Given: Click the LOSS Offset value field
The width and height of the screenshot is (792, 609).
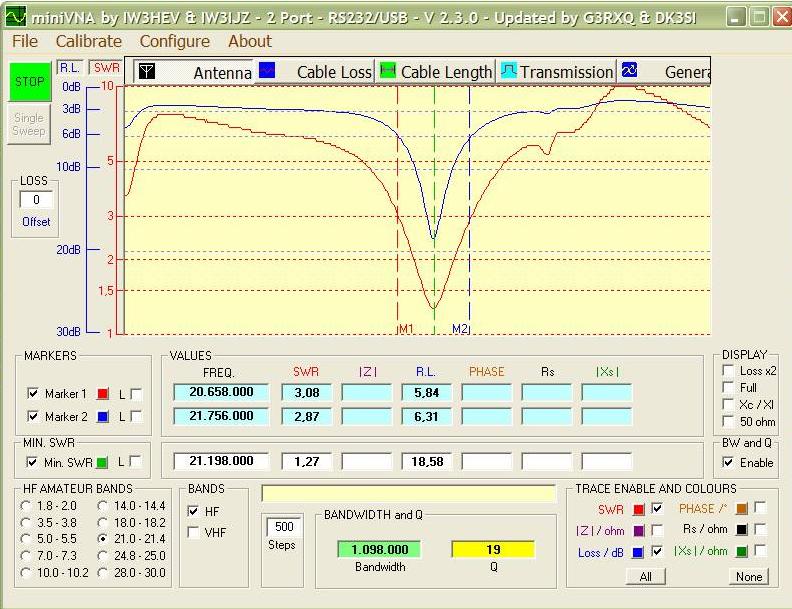Looking at the screenshot, I should [x=36, y=200].
